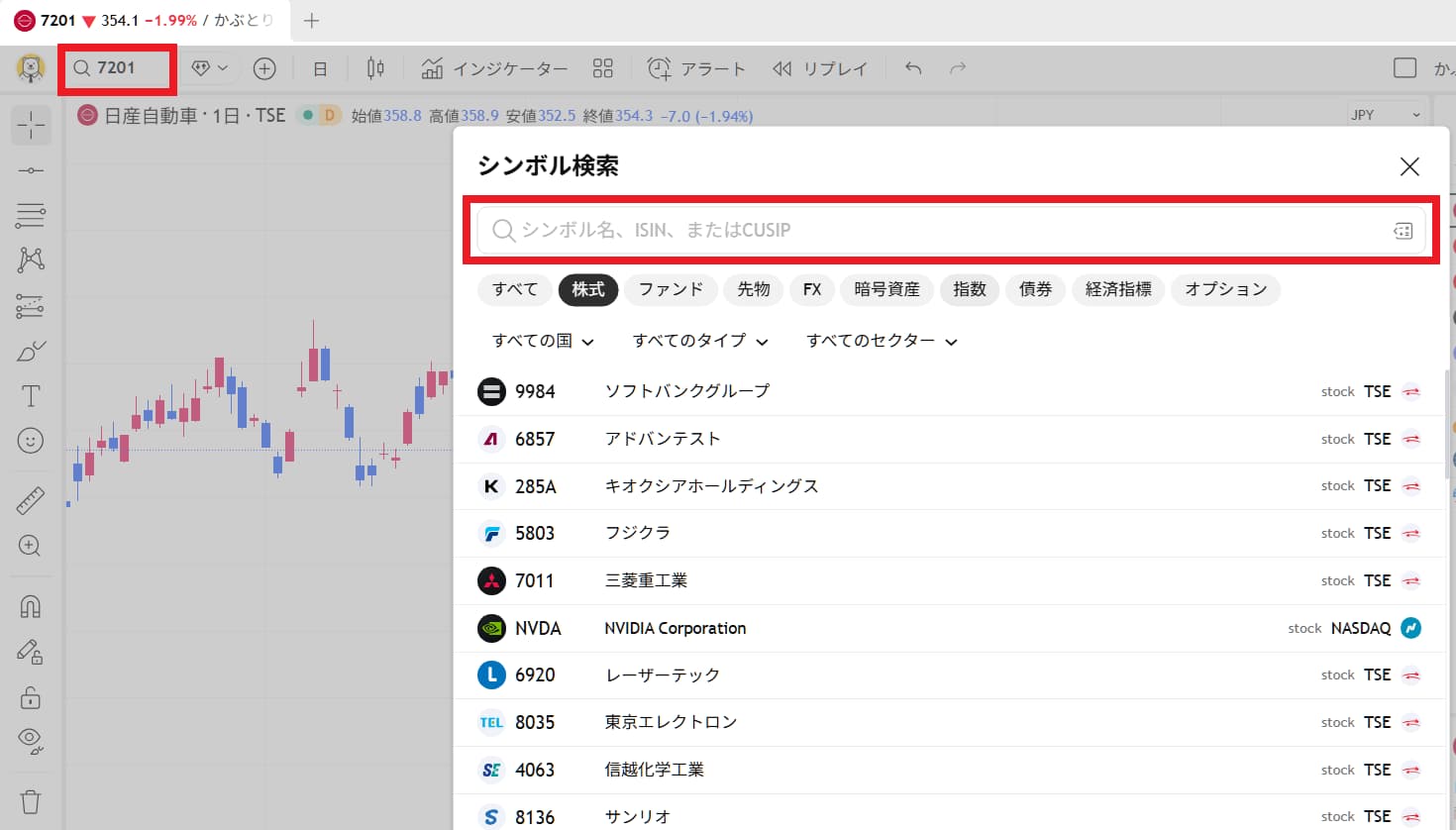This screenshot has width=1456, height=830.
Task: Select the crosshair cursor tool
Action: pyautogui.click(x=31, y=125)
